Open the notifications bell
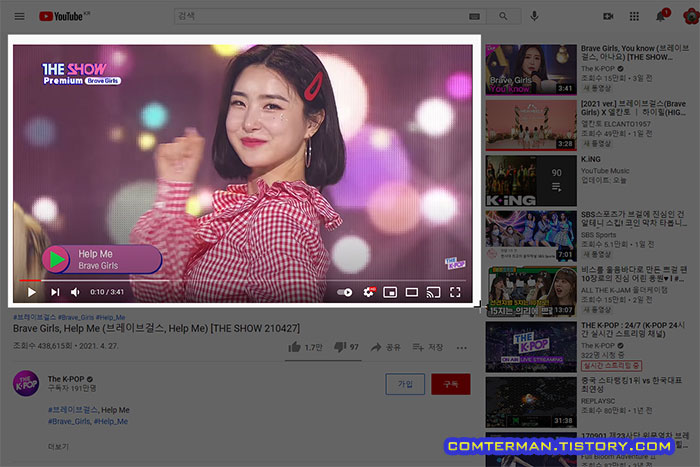 point(661,17)
